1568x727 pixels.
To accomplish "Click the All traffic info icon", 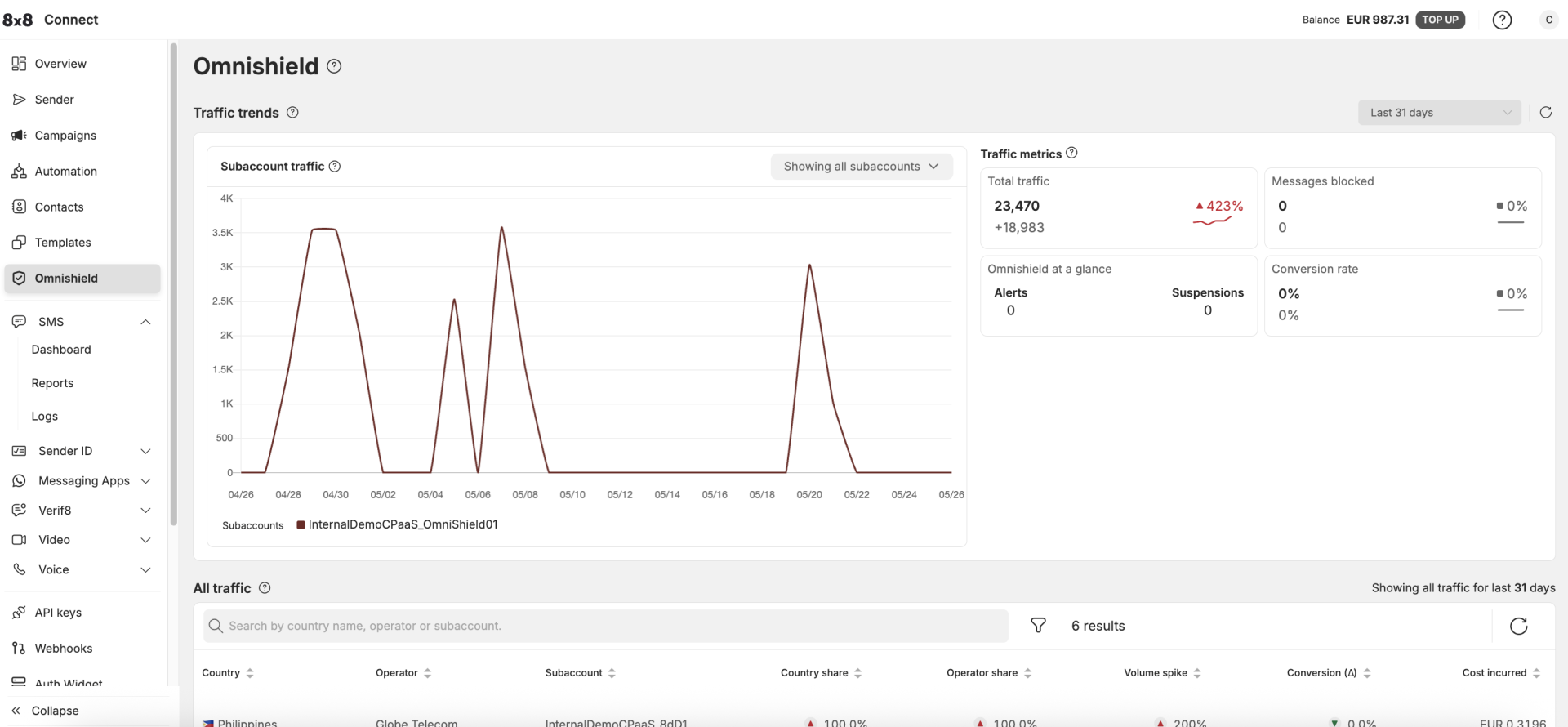I will [x=265, y=588].
